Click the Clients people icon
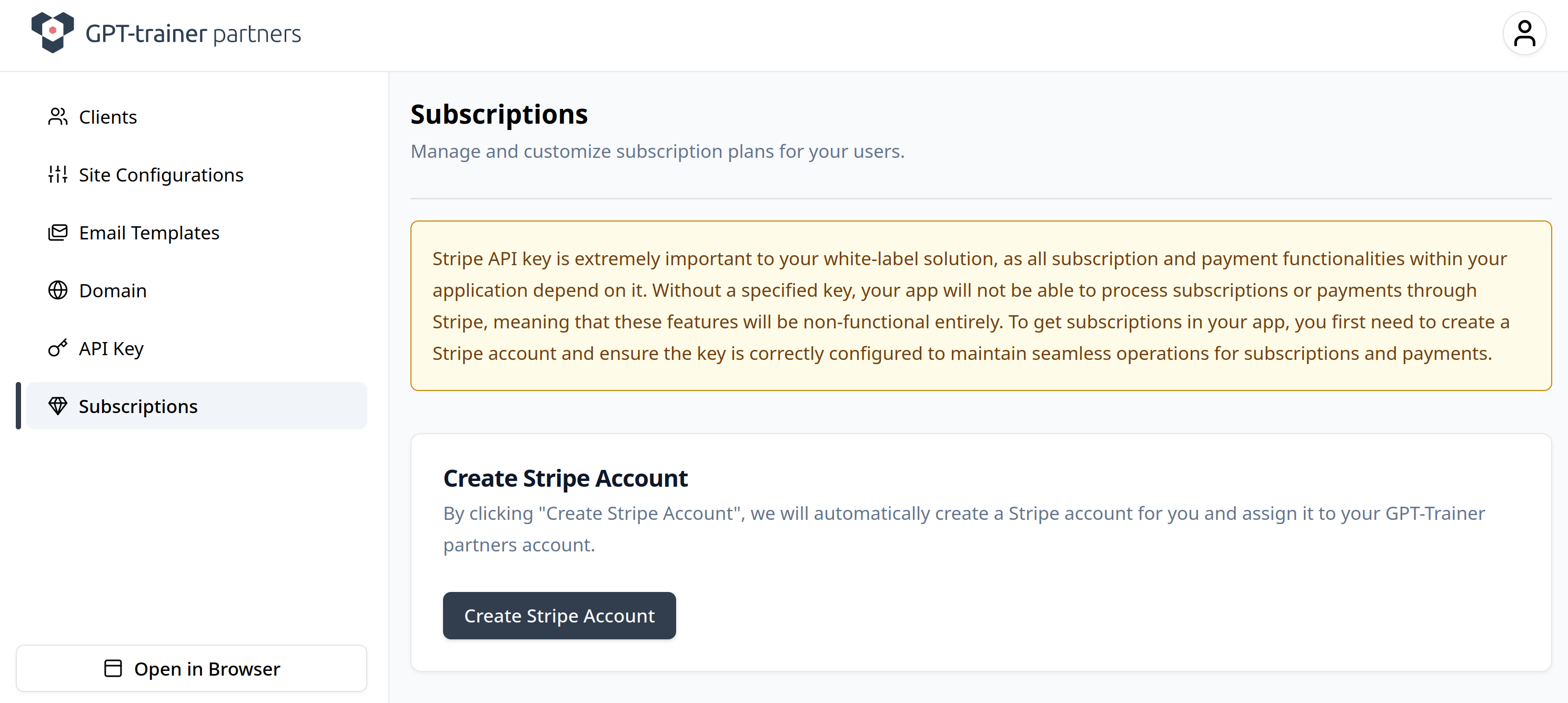Image resolution: width=1568 pixels, height=703 pixels. click(x=58, y=116)
